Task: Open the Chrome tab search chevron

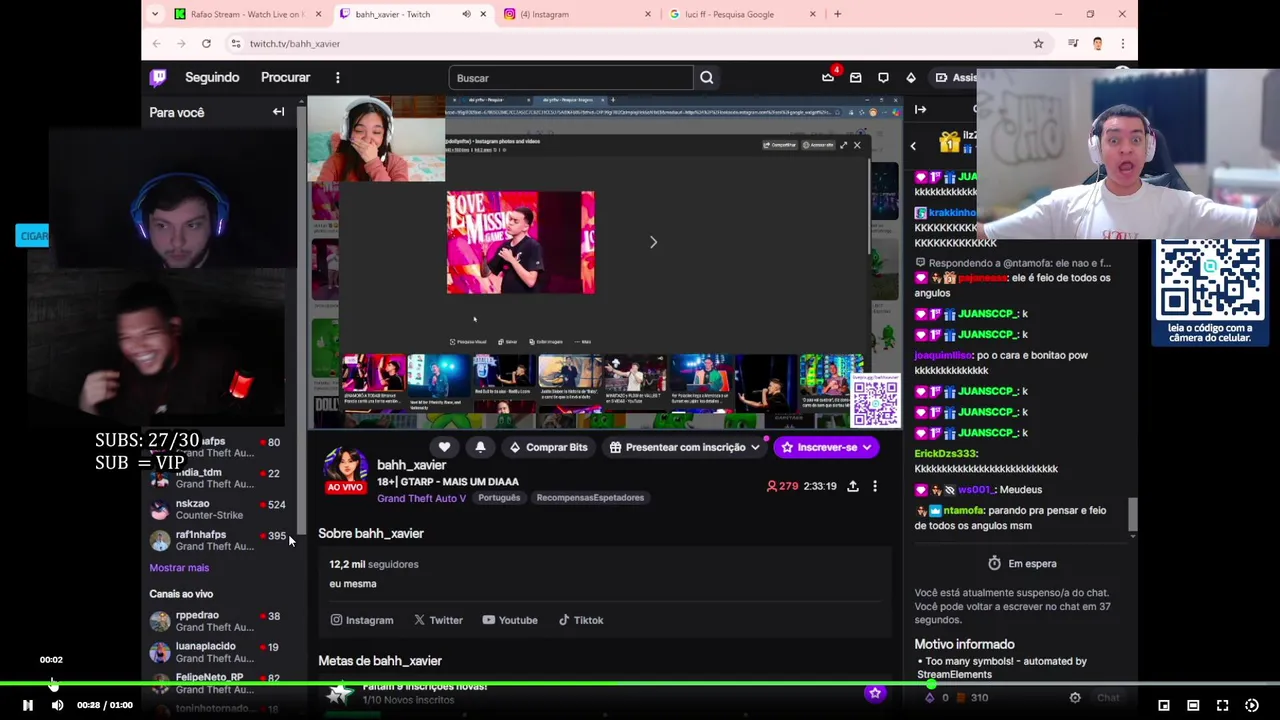Action: click(x=154, y=14)
